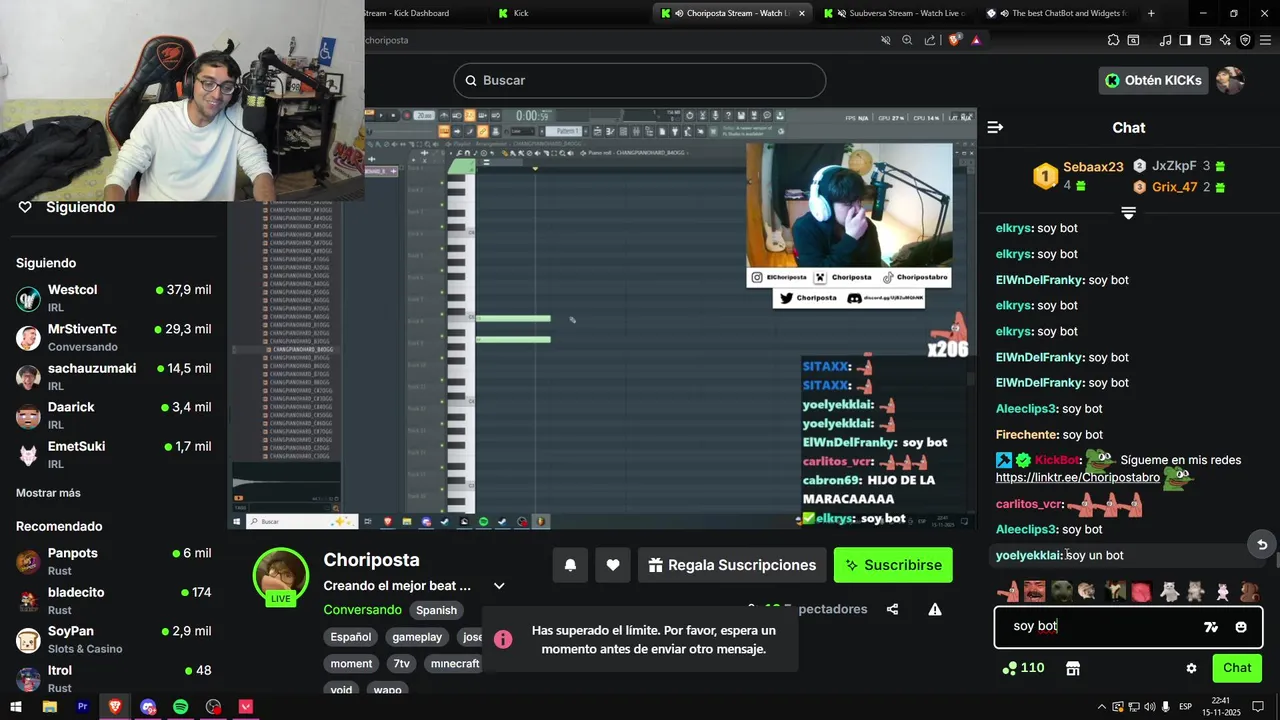Insert the Patrick emote from quick emotes

pos(1009,591)
